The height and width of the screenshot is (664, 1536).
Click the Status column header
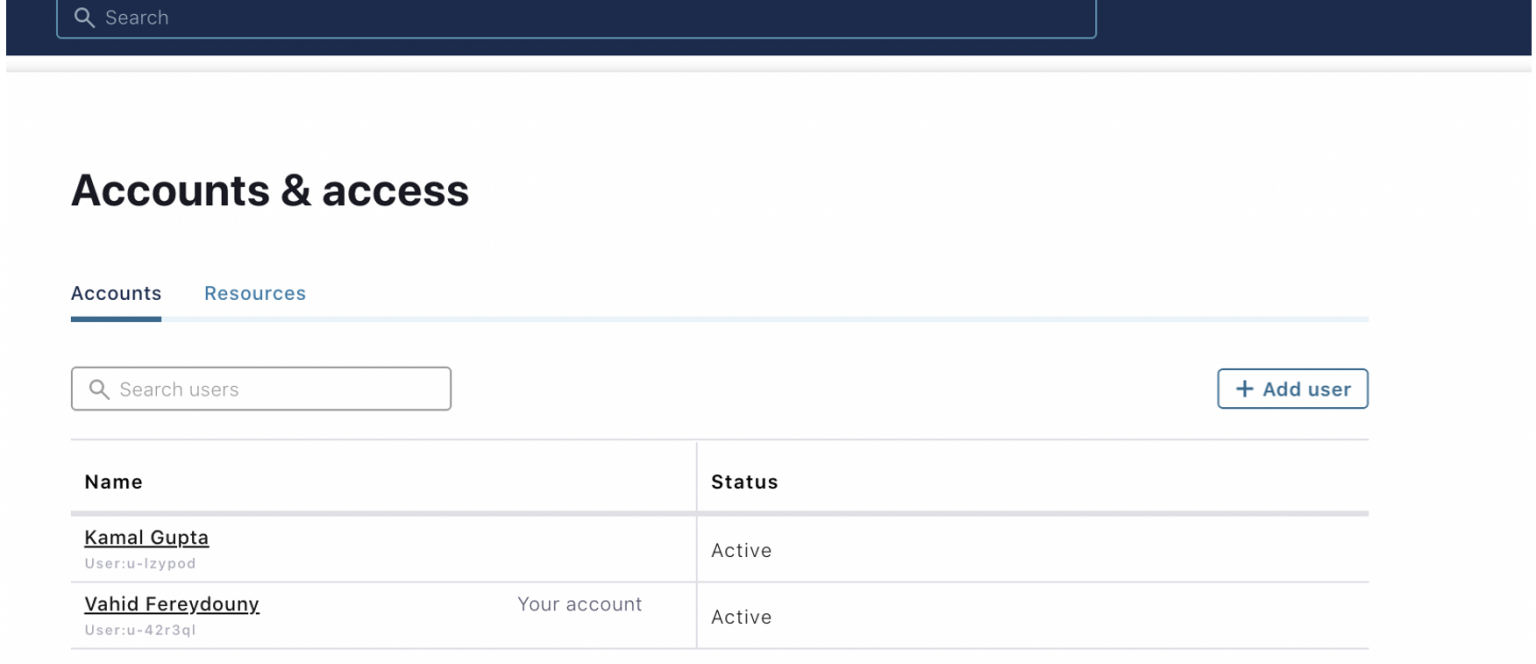[x=744, y=481]
